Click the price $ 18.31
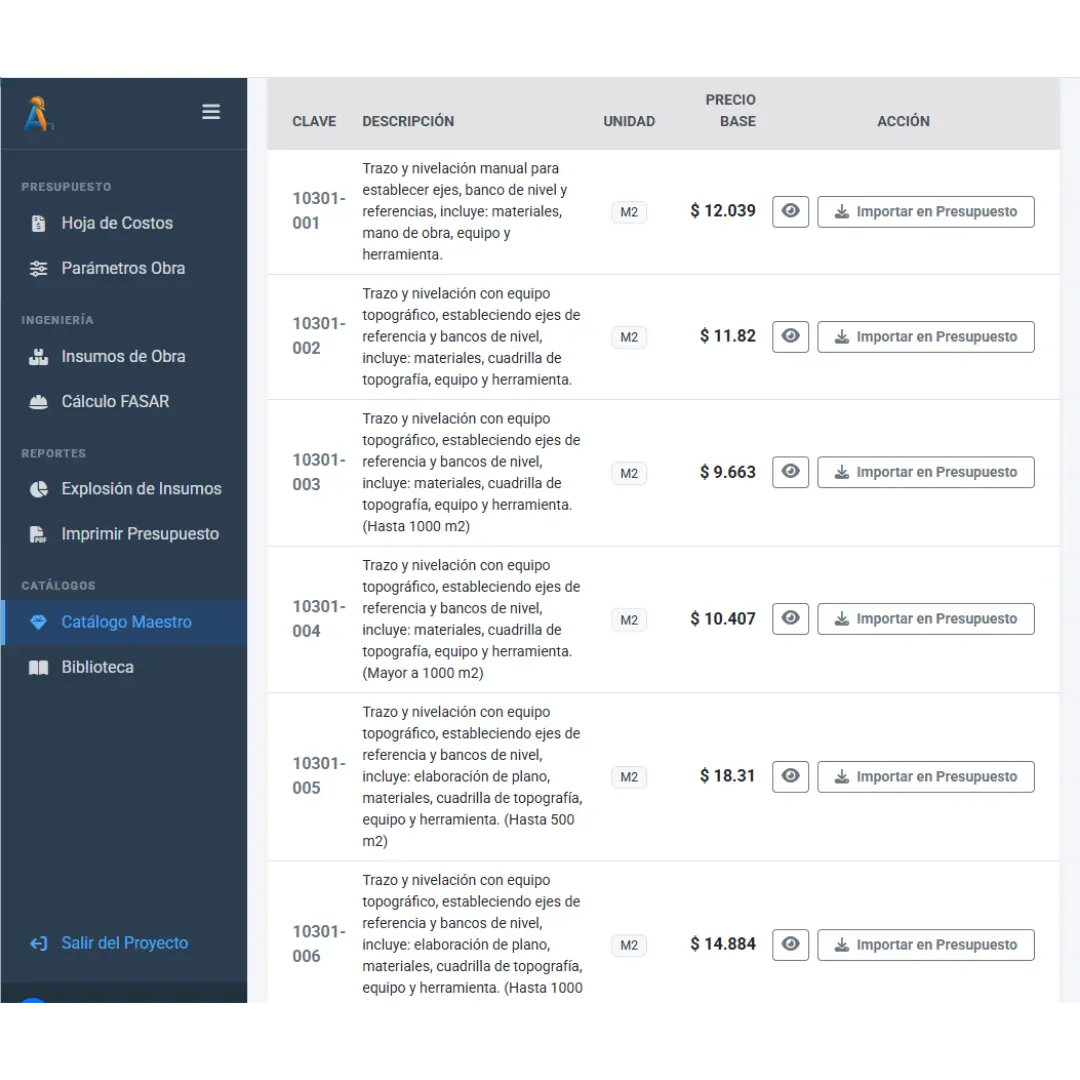 click(x=727, y=776)
